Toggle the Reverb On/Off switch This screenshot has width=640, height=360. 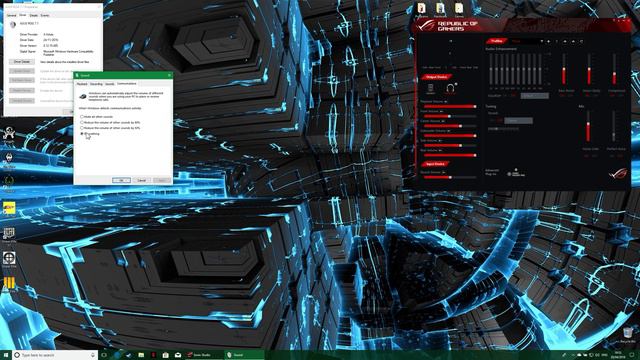(x=496, y=121)
